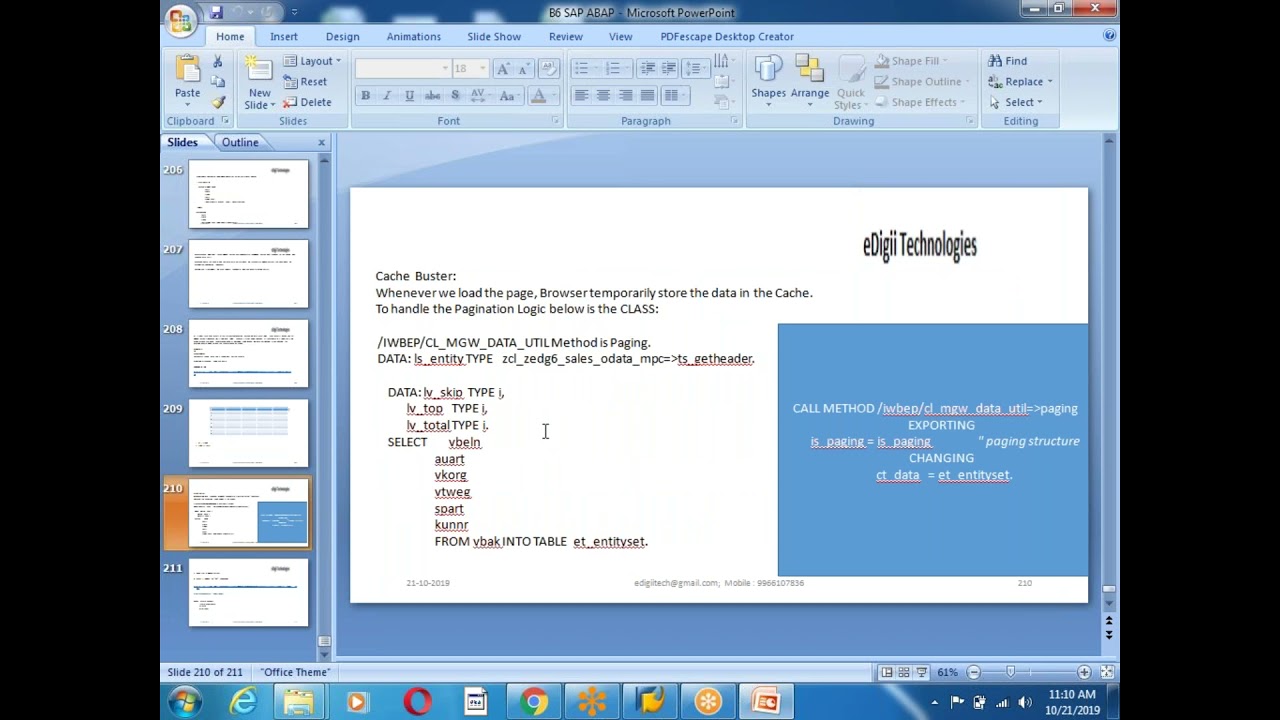Select slide 208 thumbnail

[x=249, y=354]
